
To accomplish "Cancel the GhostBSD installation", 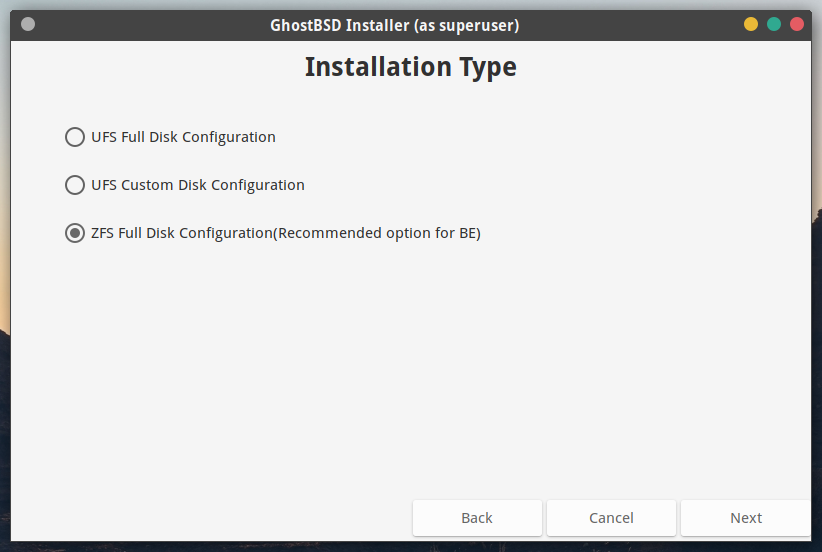I will pos(611,518).
